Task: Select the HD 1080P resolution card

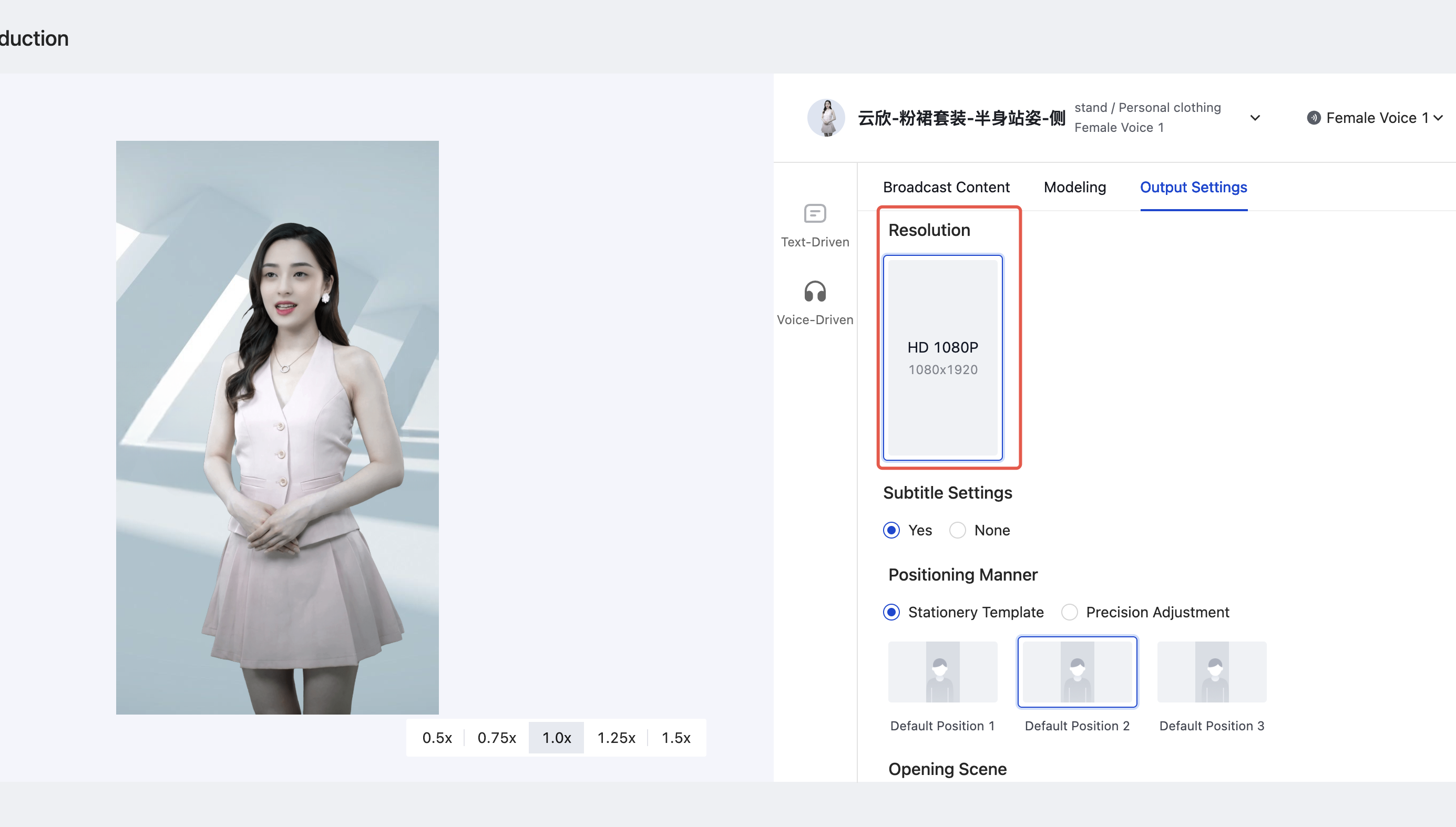Action: pyautogui.click(x=942, y=357)
